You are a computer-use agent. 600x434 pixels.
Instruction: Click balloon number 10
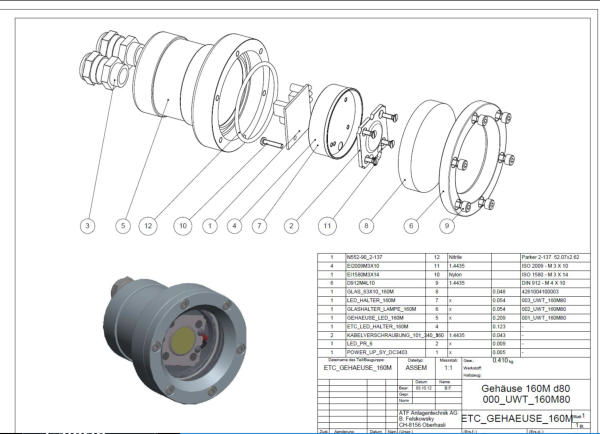183,226
